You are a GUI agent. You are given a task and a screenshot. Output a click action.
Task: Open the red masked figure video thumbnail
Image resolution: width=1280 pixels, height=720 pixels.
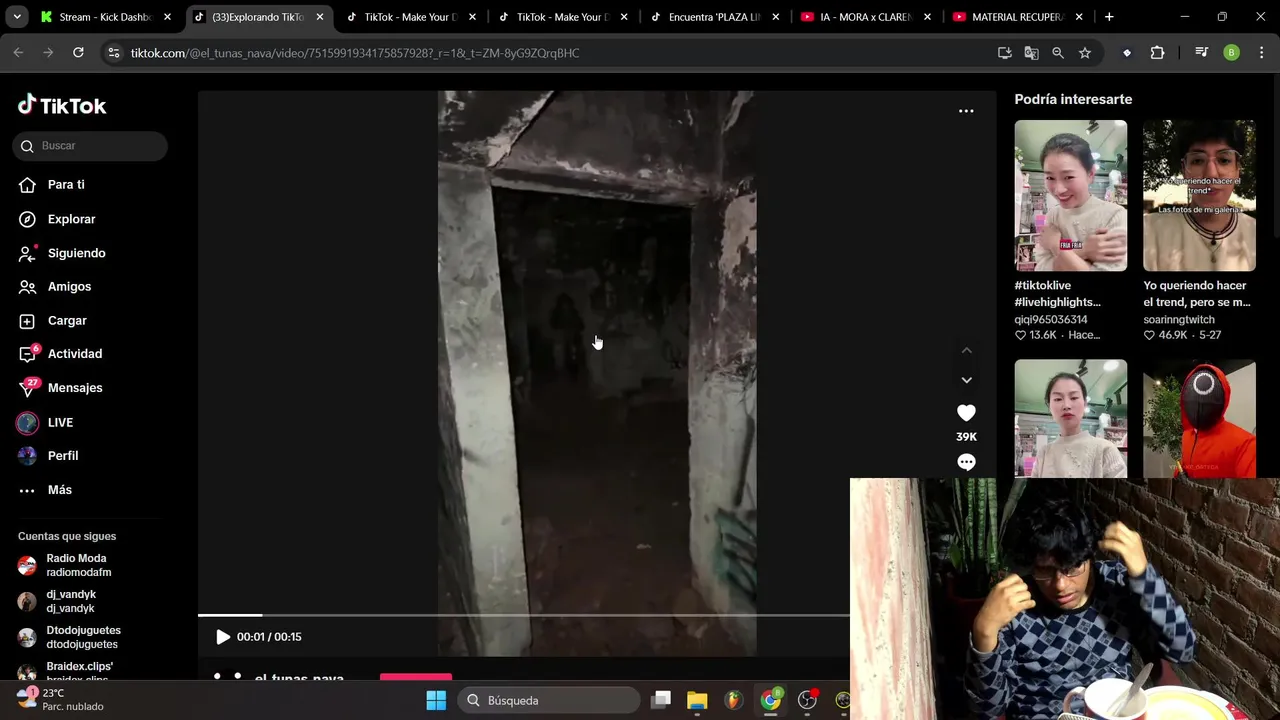point(1199,419)
